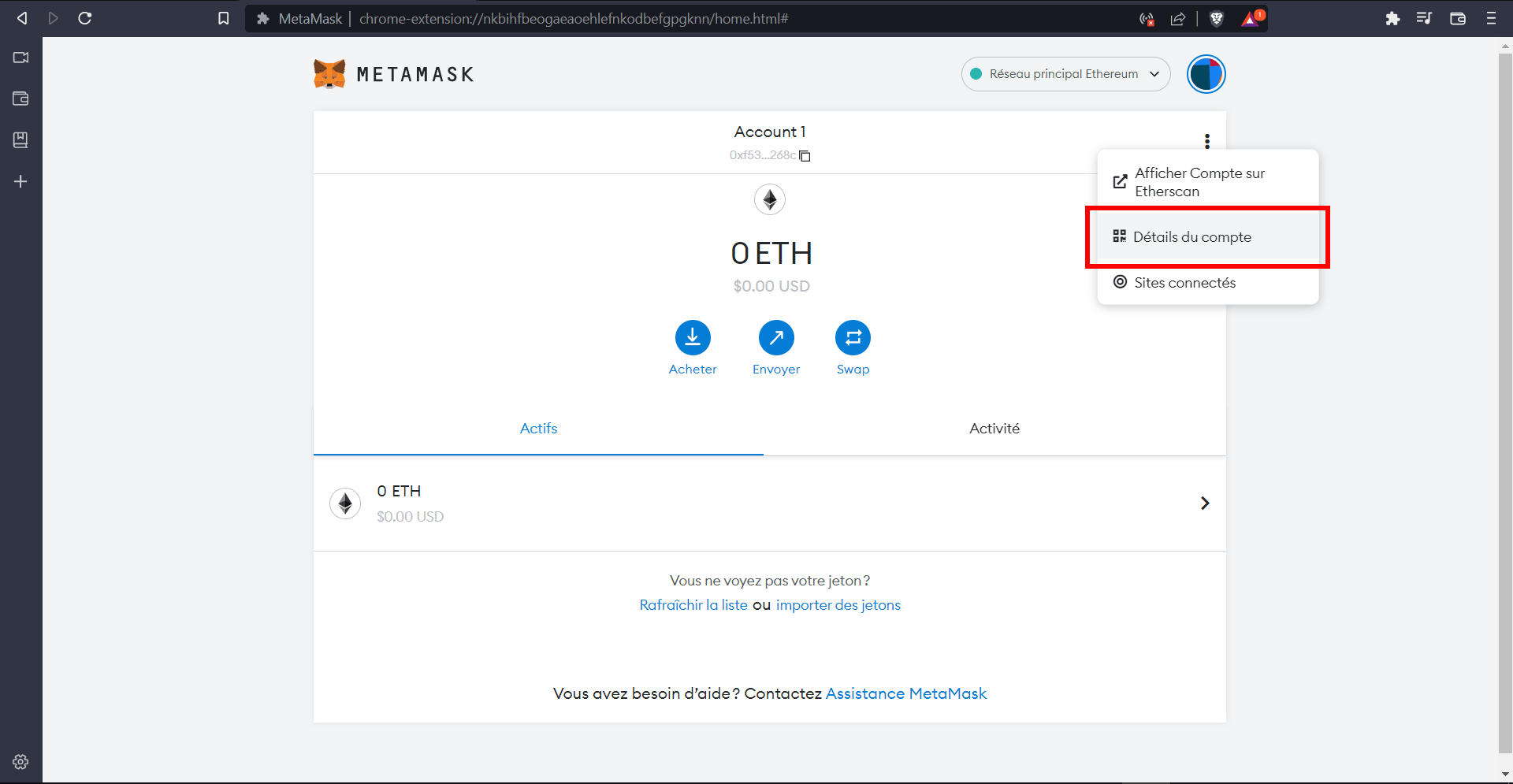
Task: Switch to the Activité tab
Action: pyautogui.click(x=994, y=429)
